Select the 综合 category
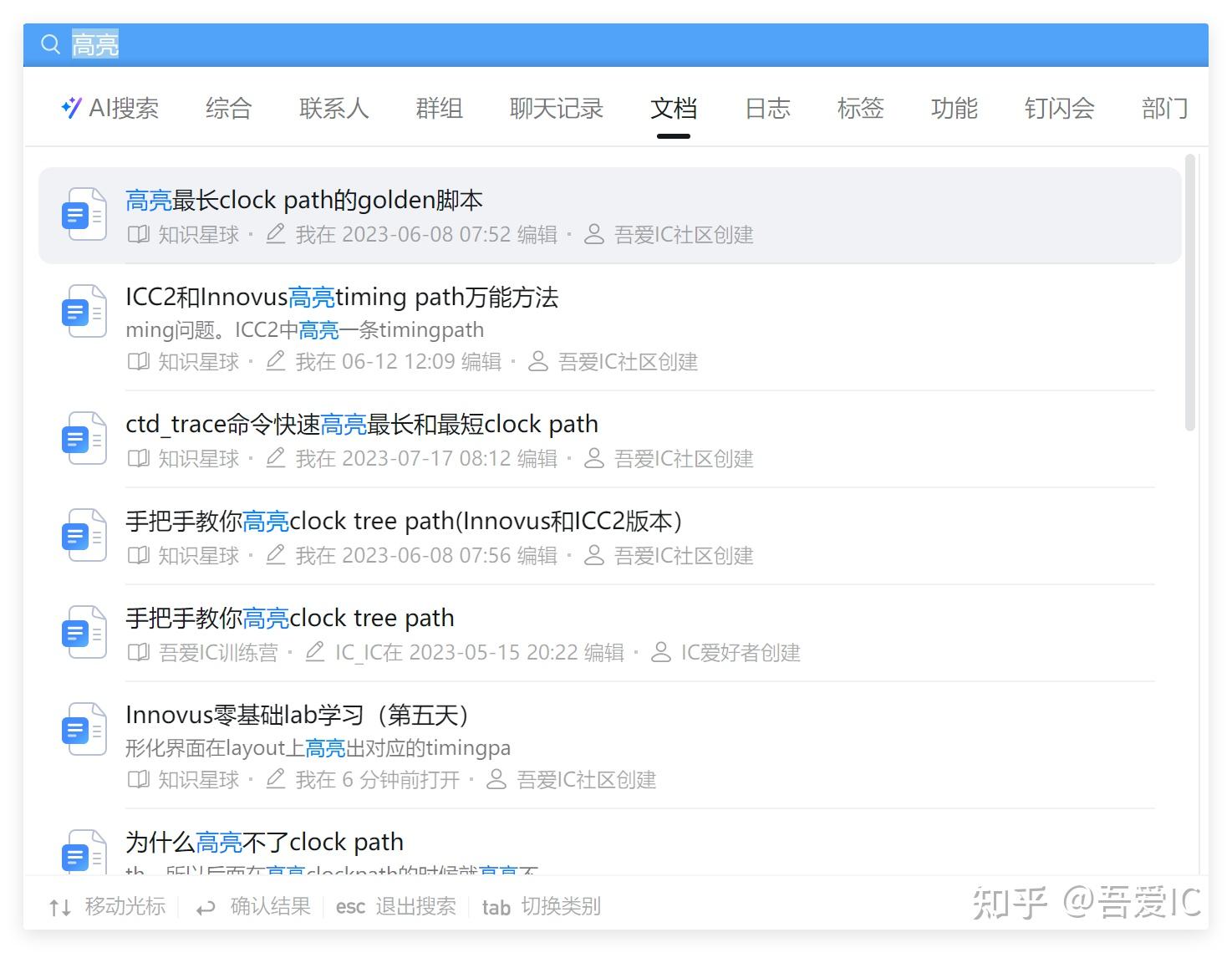The height and width of the screenshot is (953, 1232). coord(227,109)
